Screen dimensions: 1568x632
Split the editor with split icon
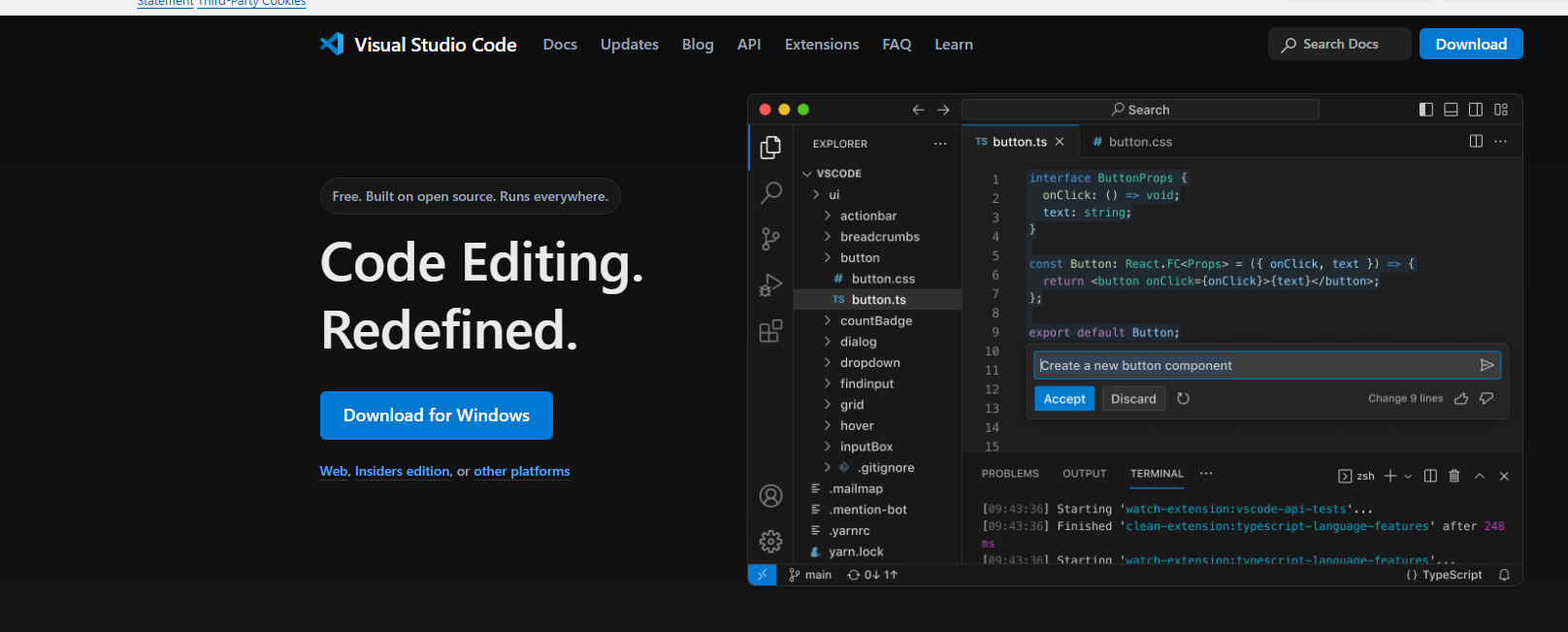point(1476,141)
